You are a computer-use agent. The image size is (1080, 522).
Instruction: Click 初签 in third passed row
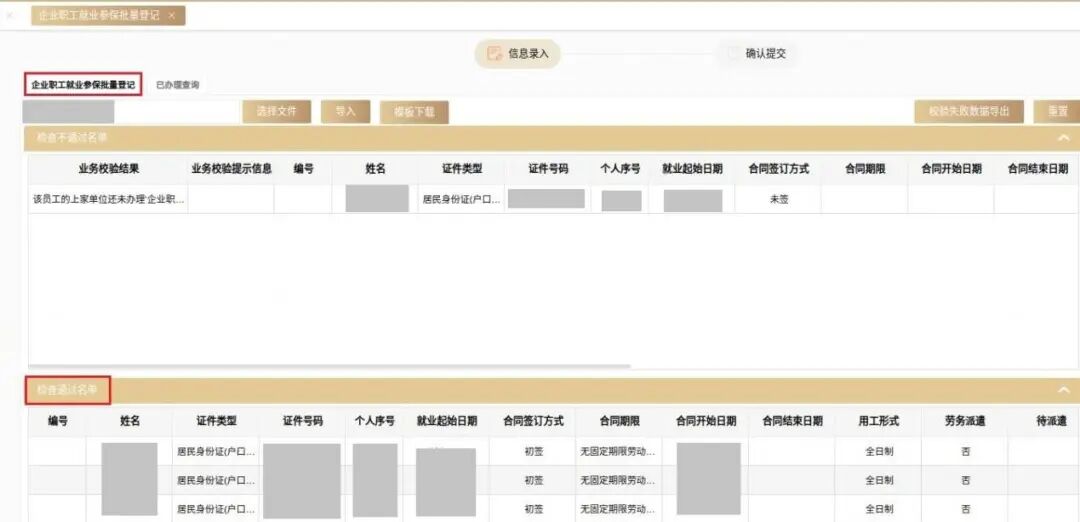point(534,510)
